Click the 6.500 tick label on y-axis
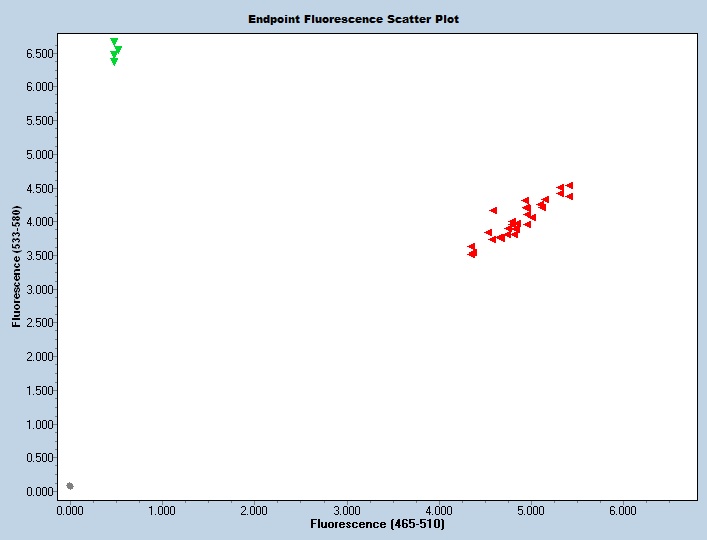Screen dimensions: 707x540 [38, 53]
